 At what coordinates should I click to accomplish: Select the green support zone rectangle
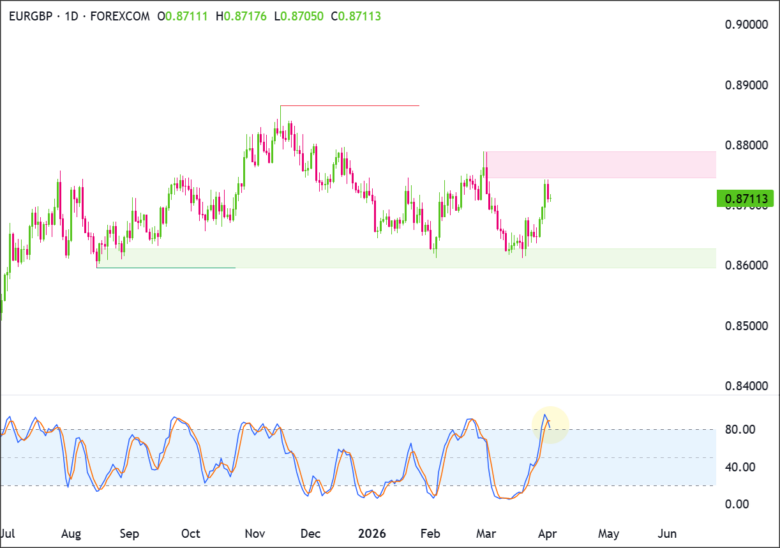407,258
